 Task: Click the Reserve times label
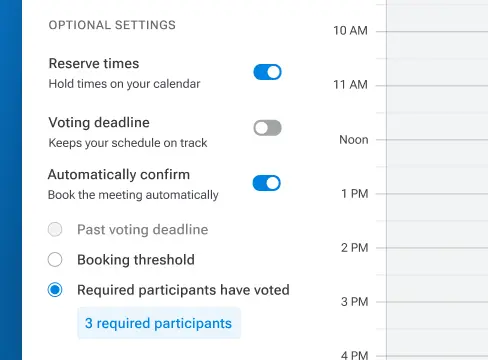pos(94,63)
